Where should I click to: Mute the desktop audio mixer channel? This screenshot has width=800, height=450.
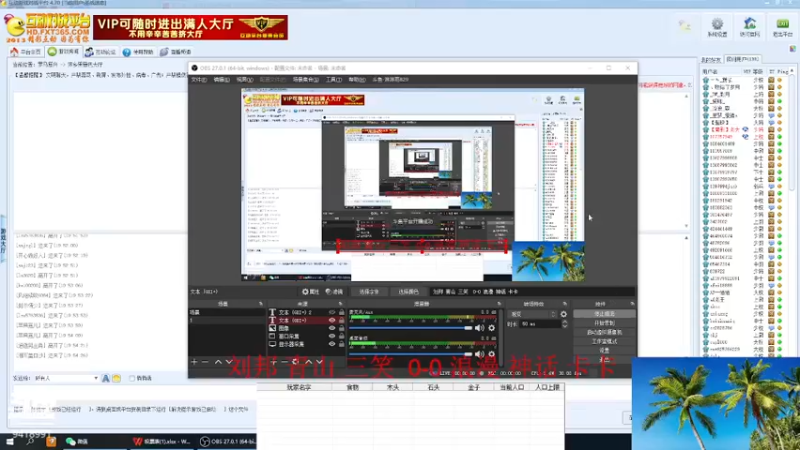coord(479,354)
